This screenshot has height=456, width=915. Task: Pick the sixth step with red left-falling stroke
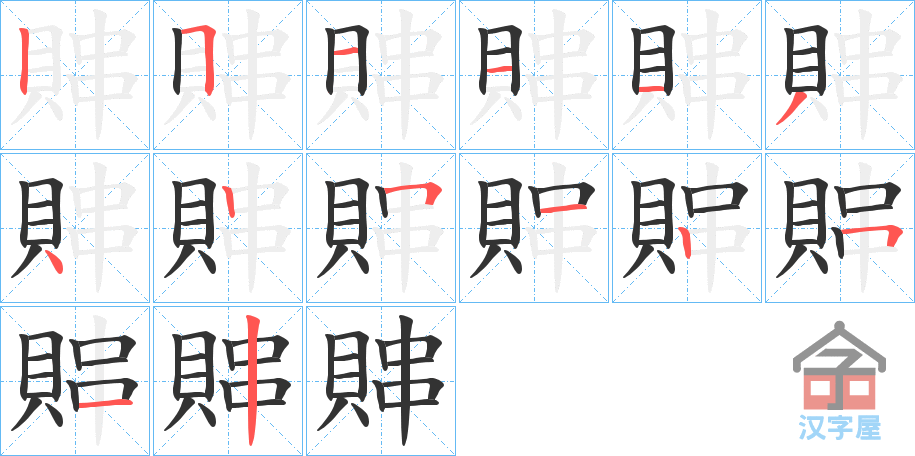pos(840,75)
